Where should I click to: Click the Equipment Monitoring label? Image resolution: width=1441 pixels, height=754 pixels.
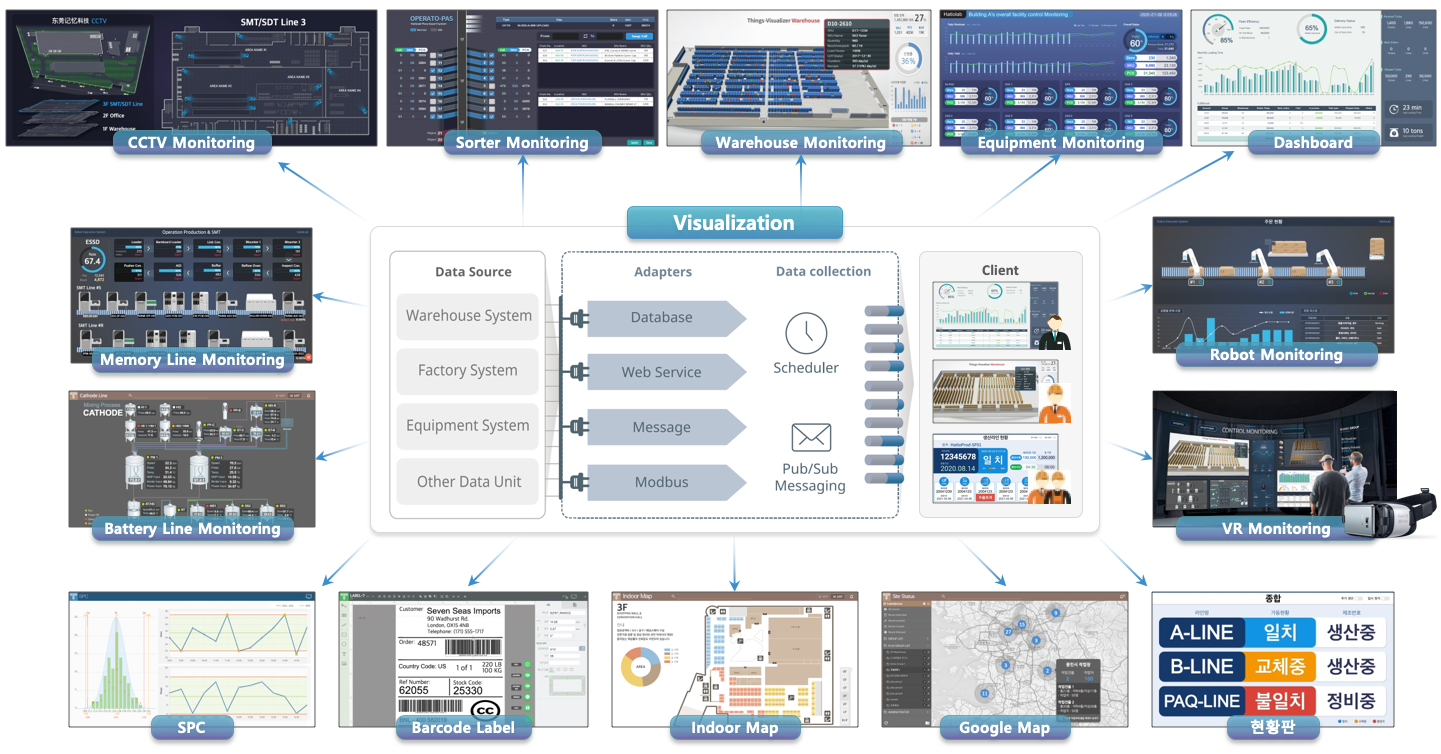tap(1061, 142)
